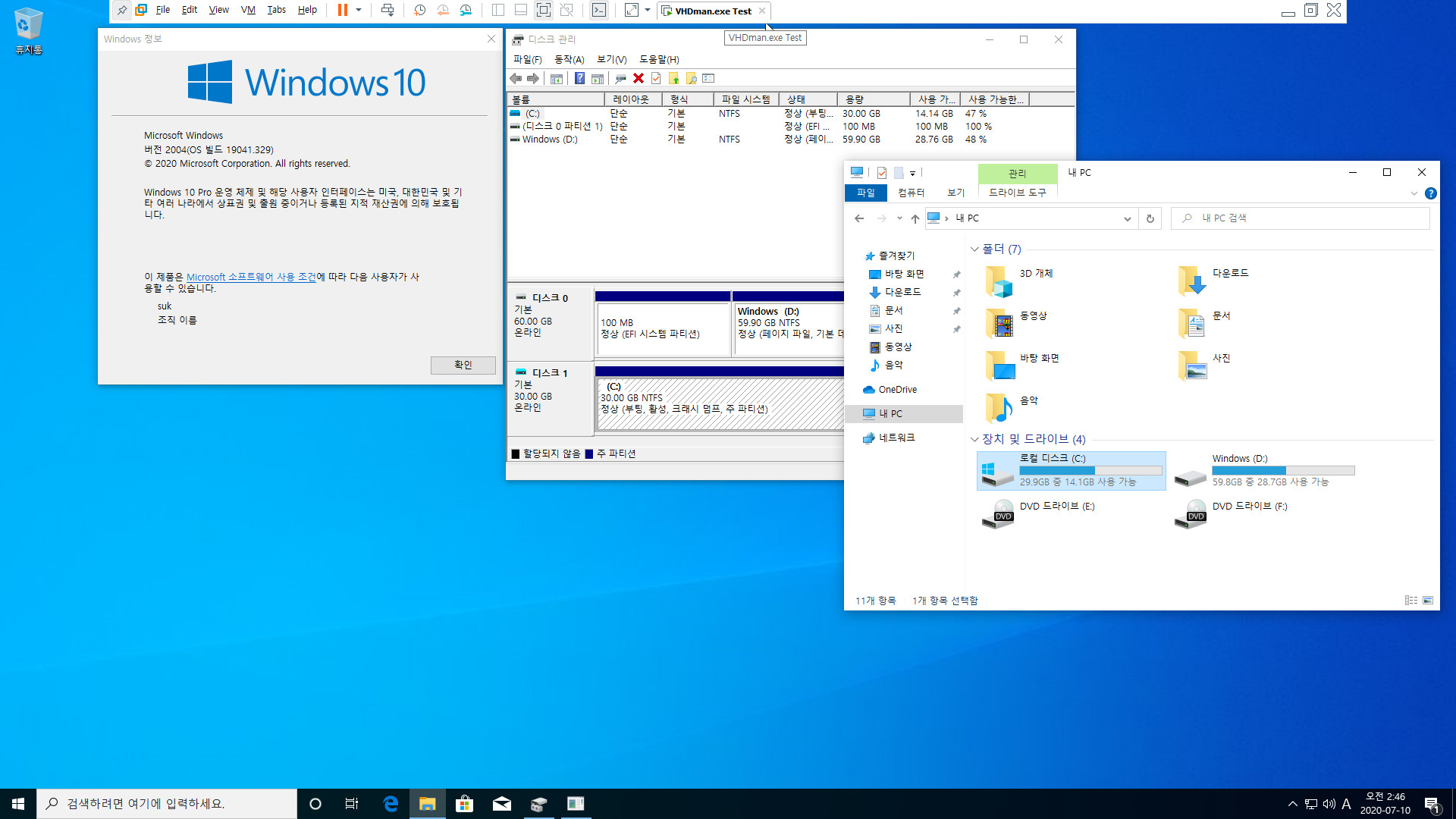
Task: Toggle VMware library sidebar view
Action: [498, 10]
